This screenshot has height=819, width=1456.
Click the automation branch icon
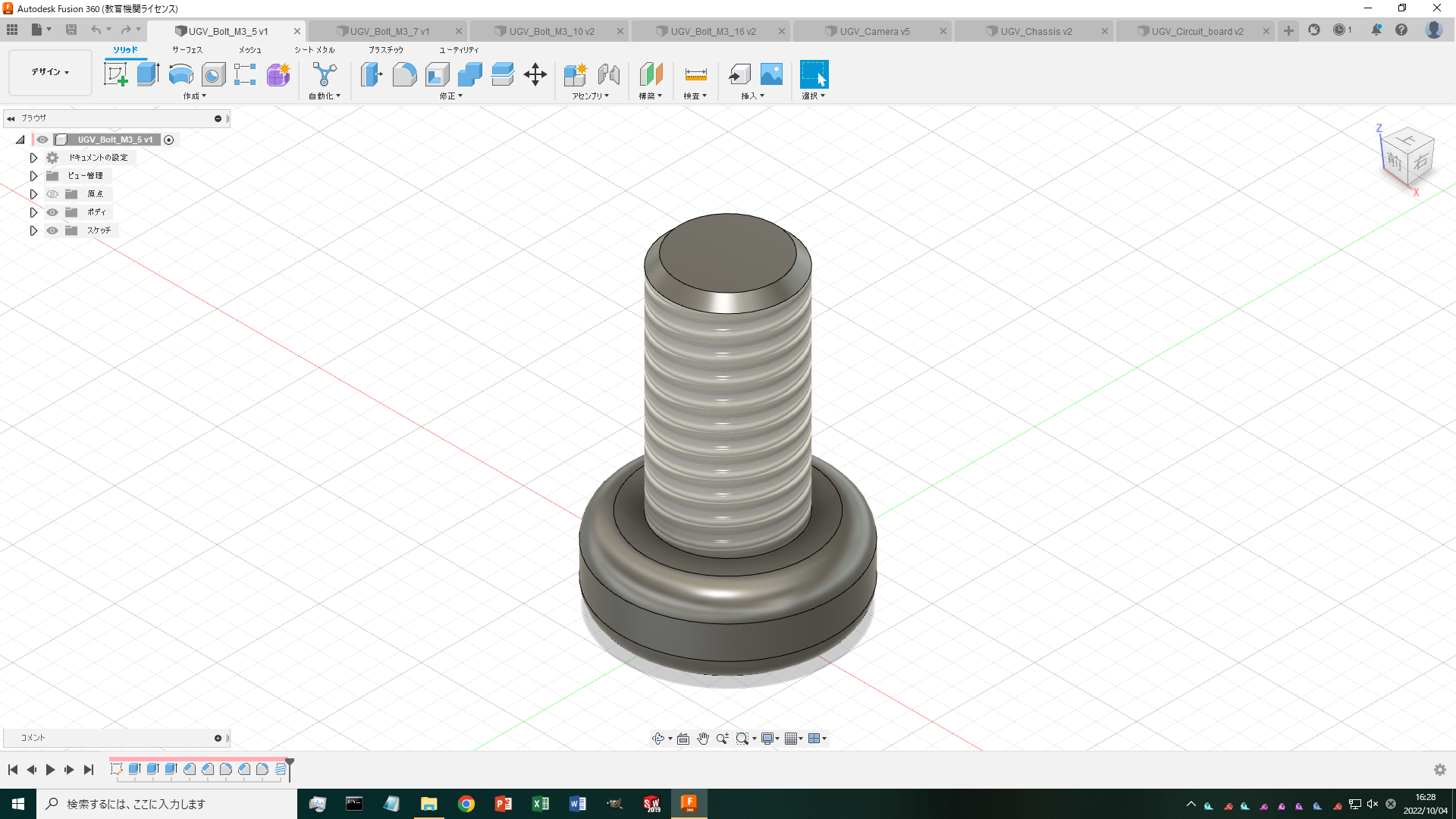[325, 74]
